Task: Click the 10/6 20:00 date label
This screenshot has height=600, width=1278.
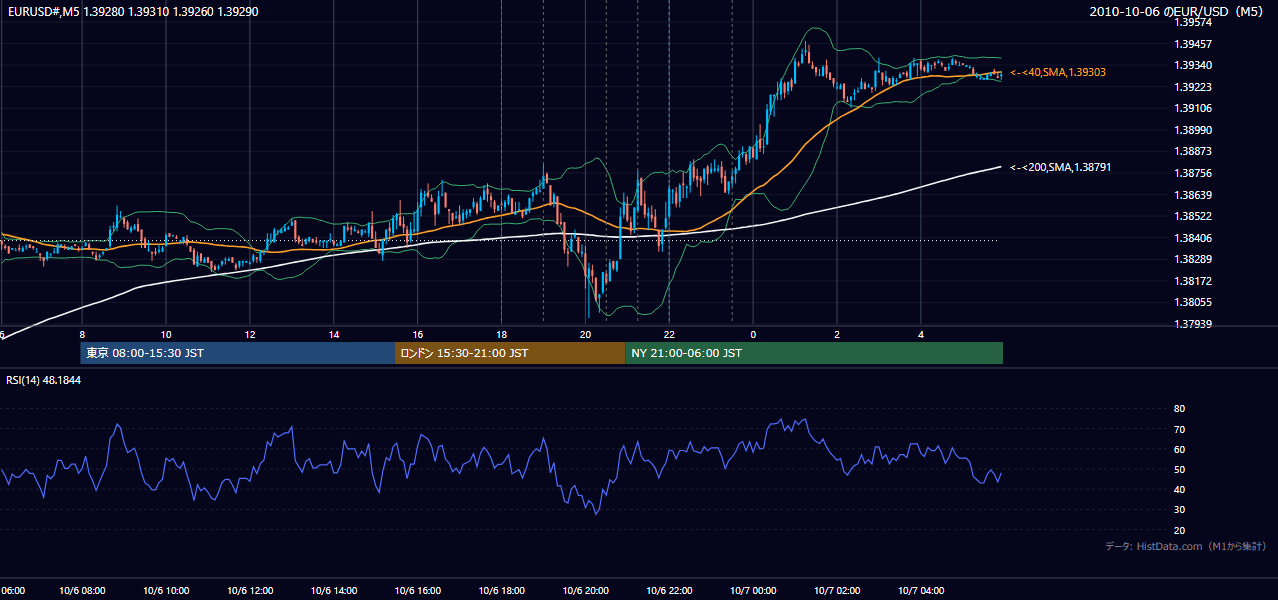Action: (585, 591)
